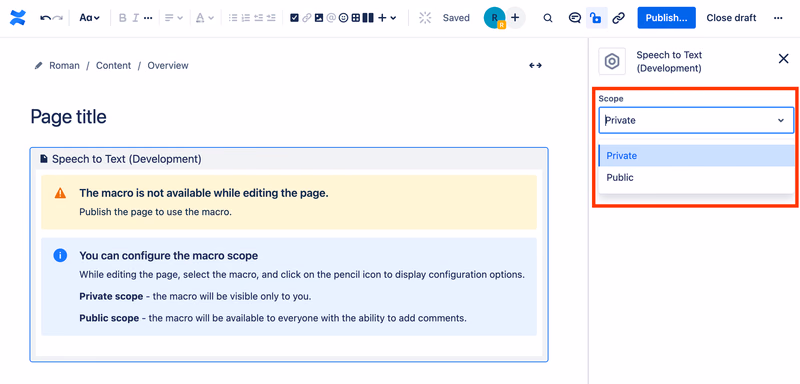Image resolution: width=800 pixels, height=384 pixels.
Task: Click the Private scope description line
Action: [195, 296]
